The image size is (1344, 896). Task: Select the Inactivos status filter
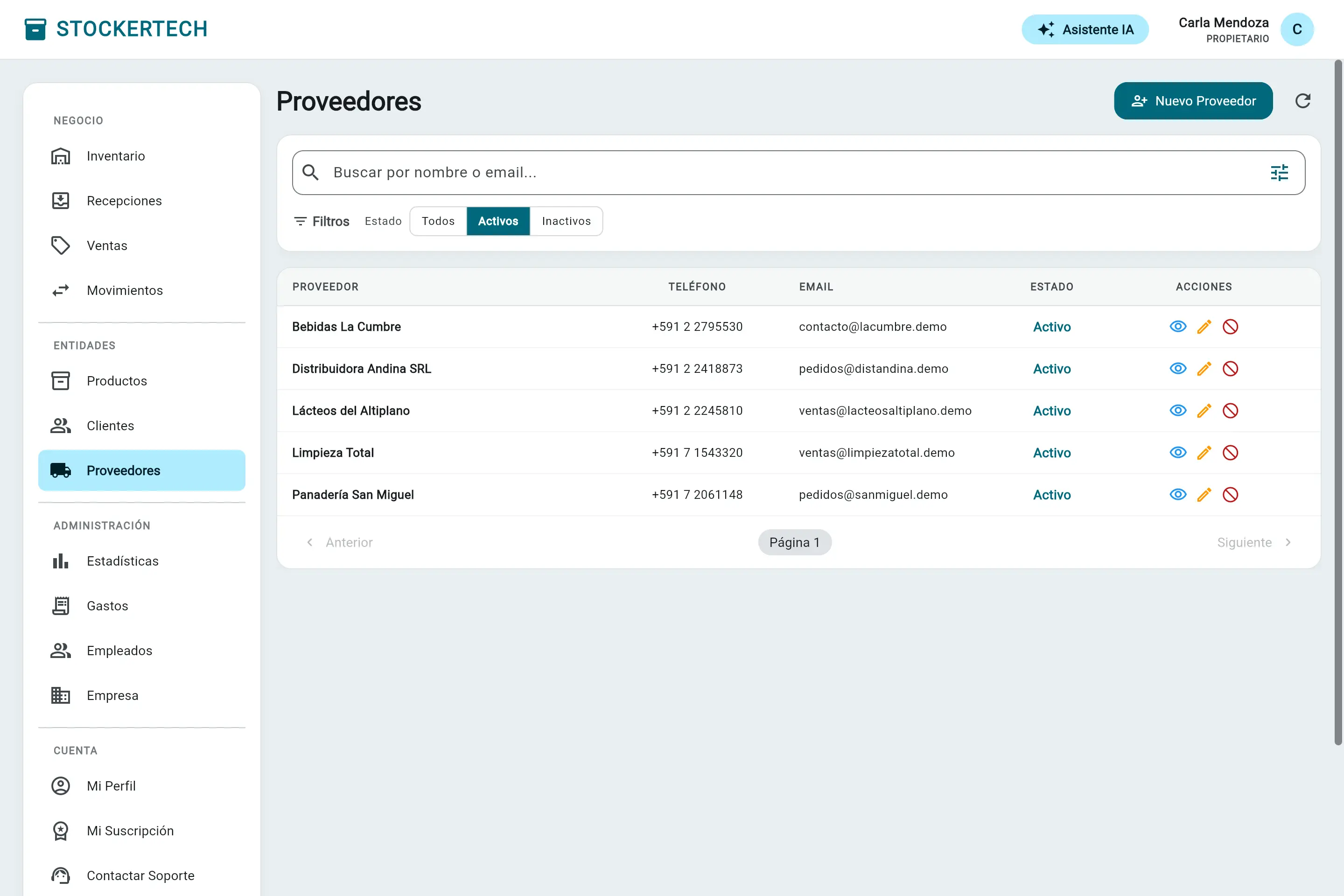[566, 221]
